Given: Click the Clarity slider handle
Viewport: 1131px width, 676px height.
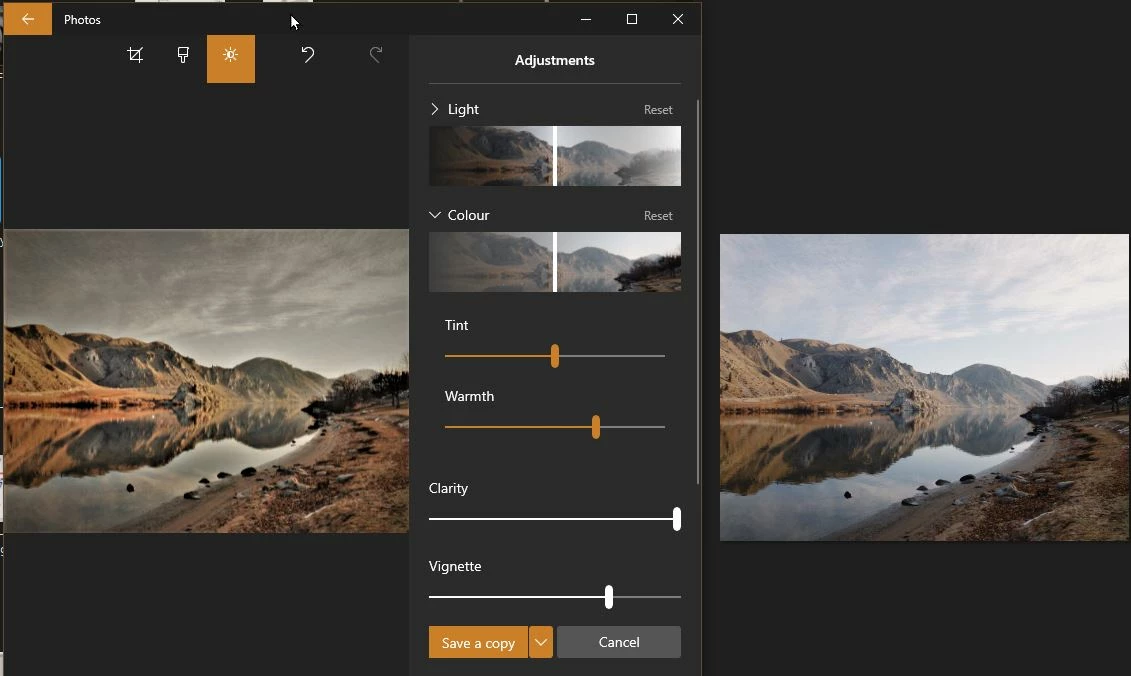Looking at the screenshot, I should tap(677, 519).
